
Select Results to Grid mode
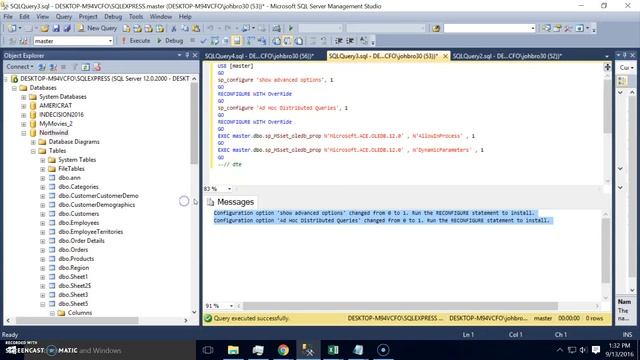click(x=287, y=41)
